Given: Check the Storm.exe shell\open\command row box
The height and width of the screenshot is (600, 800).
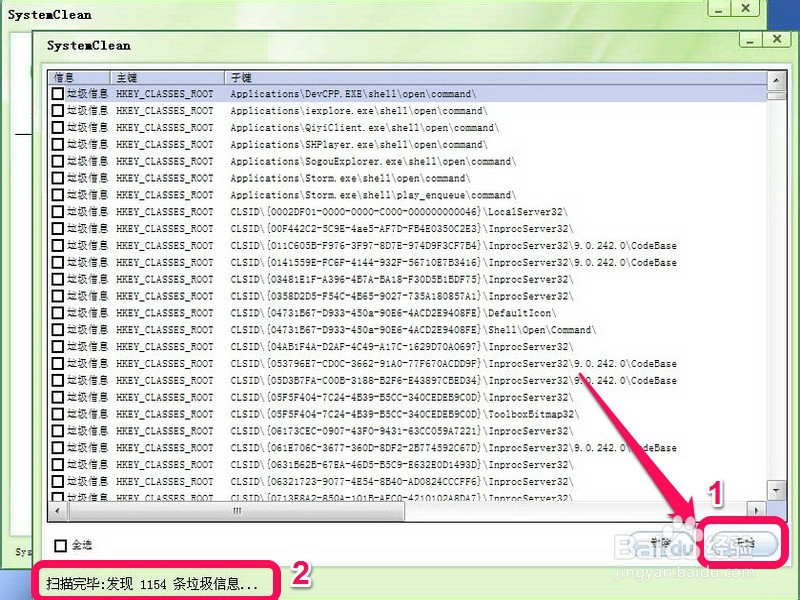Looking at the screenshot, I should point(58,178).
